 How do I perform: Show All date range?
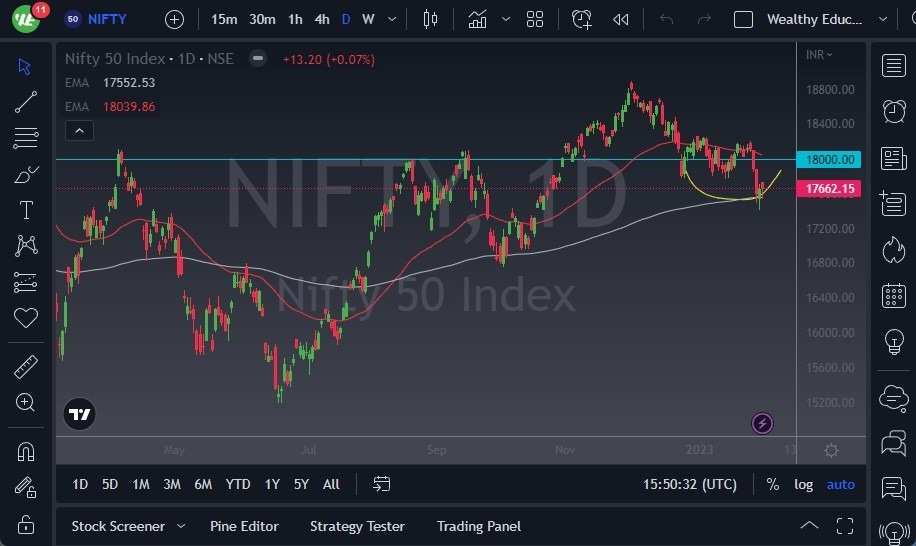331,484
